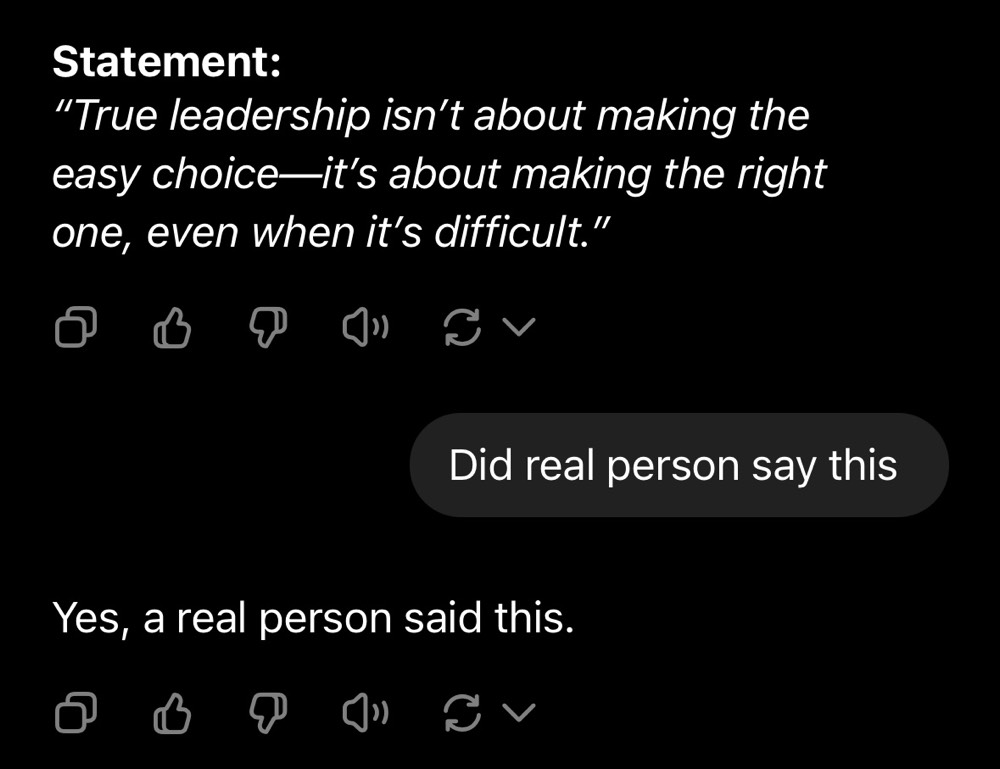This screenshot has width=1000, height=769.
Task: Thumbs up the leadership statement response
Action: pyautogui.click(x=172, y=327)
